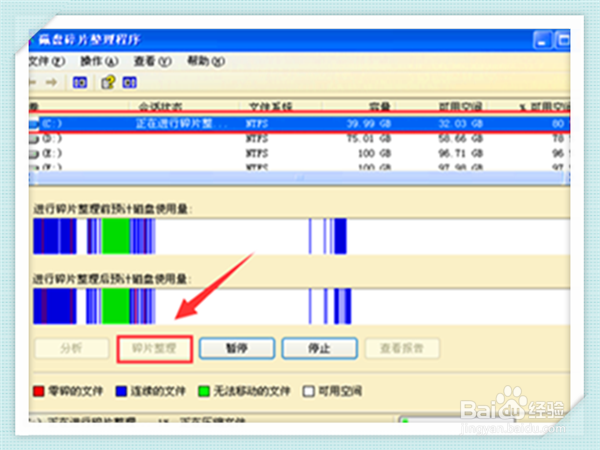Click the 100 GB capacity of E:
Image resolution: width=600 pixels, height=450 pixels.
click(374, 153)
